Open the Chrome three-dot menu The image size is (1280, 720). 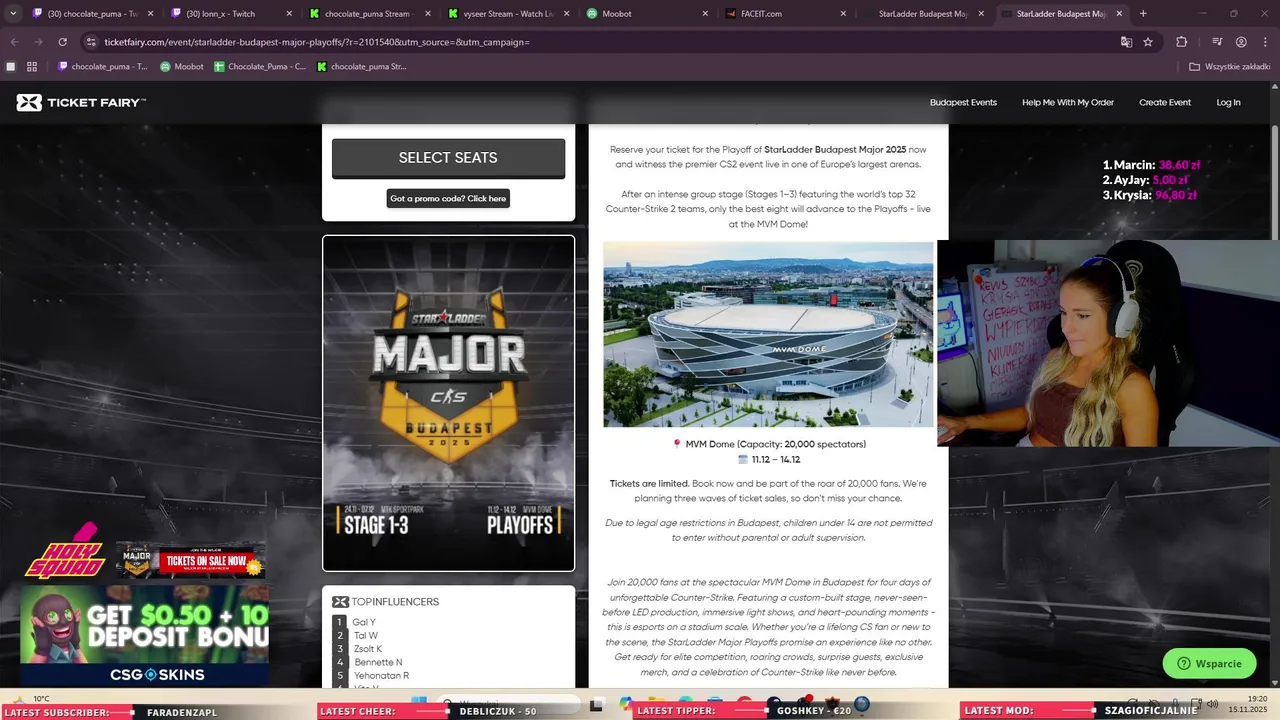[1265, 42]
